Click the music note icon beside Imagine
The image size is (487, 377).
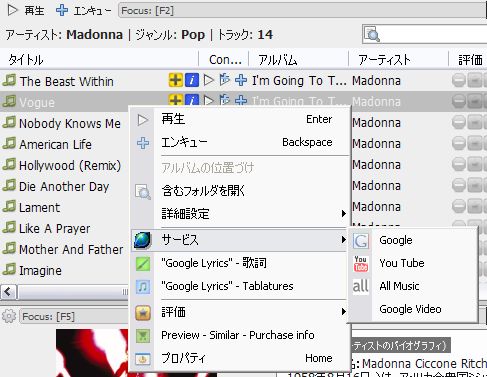9,269
